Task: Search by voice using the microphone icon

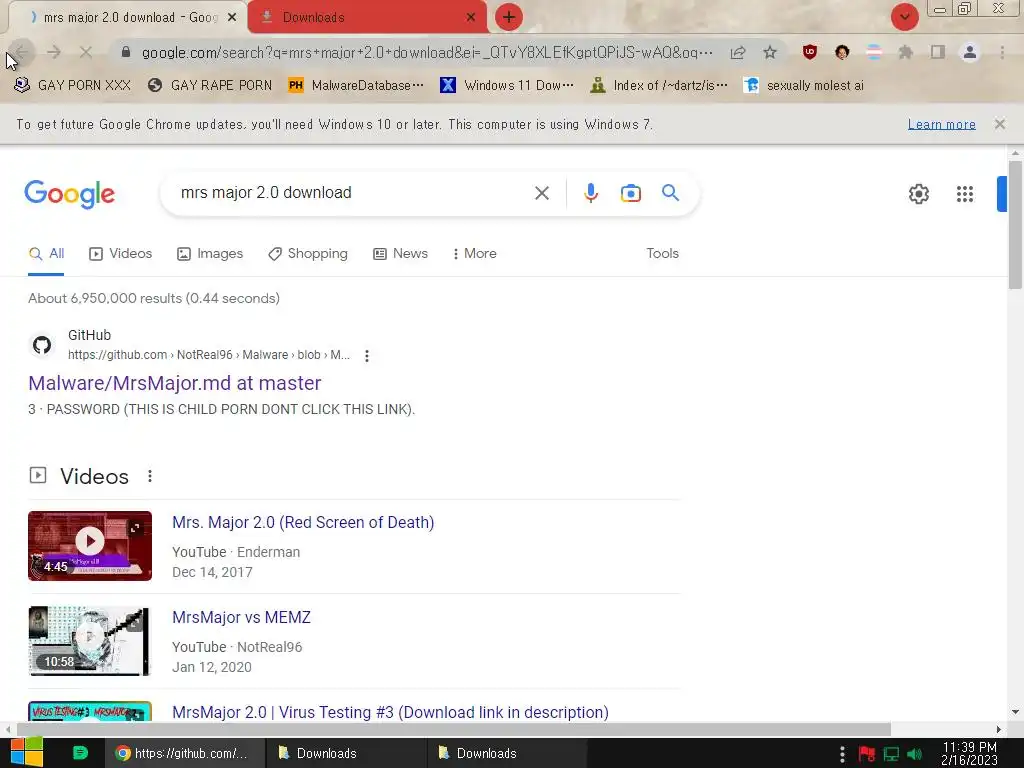Action: coord(590,193)
